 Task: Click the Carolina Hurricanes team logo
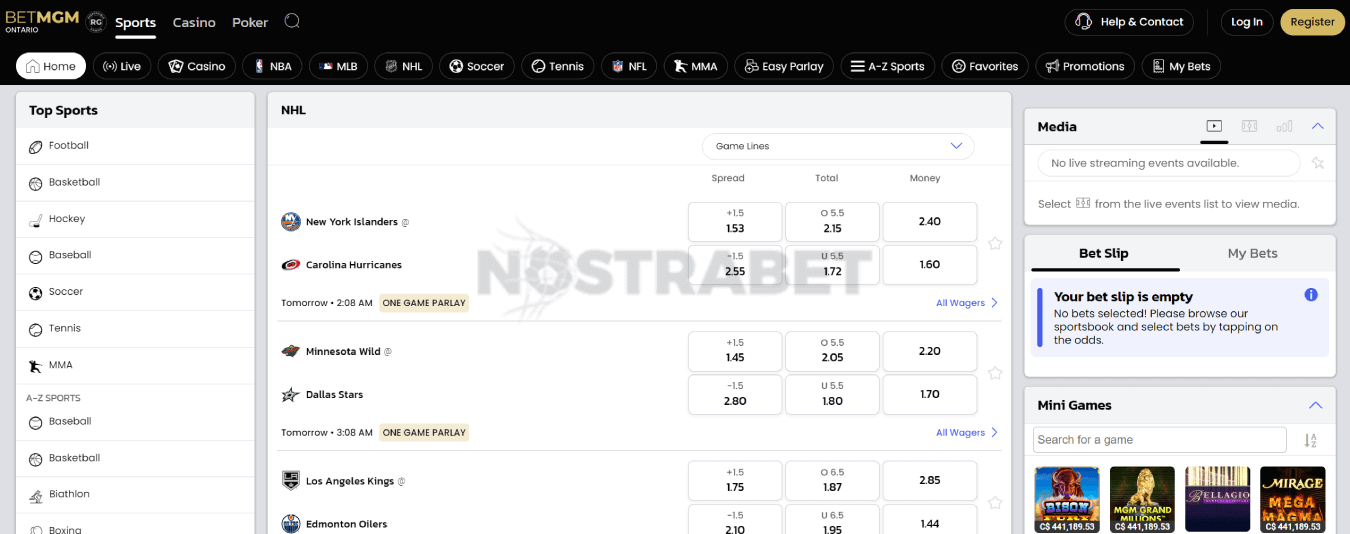point(291,265)
